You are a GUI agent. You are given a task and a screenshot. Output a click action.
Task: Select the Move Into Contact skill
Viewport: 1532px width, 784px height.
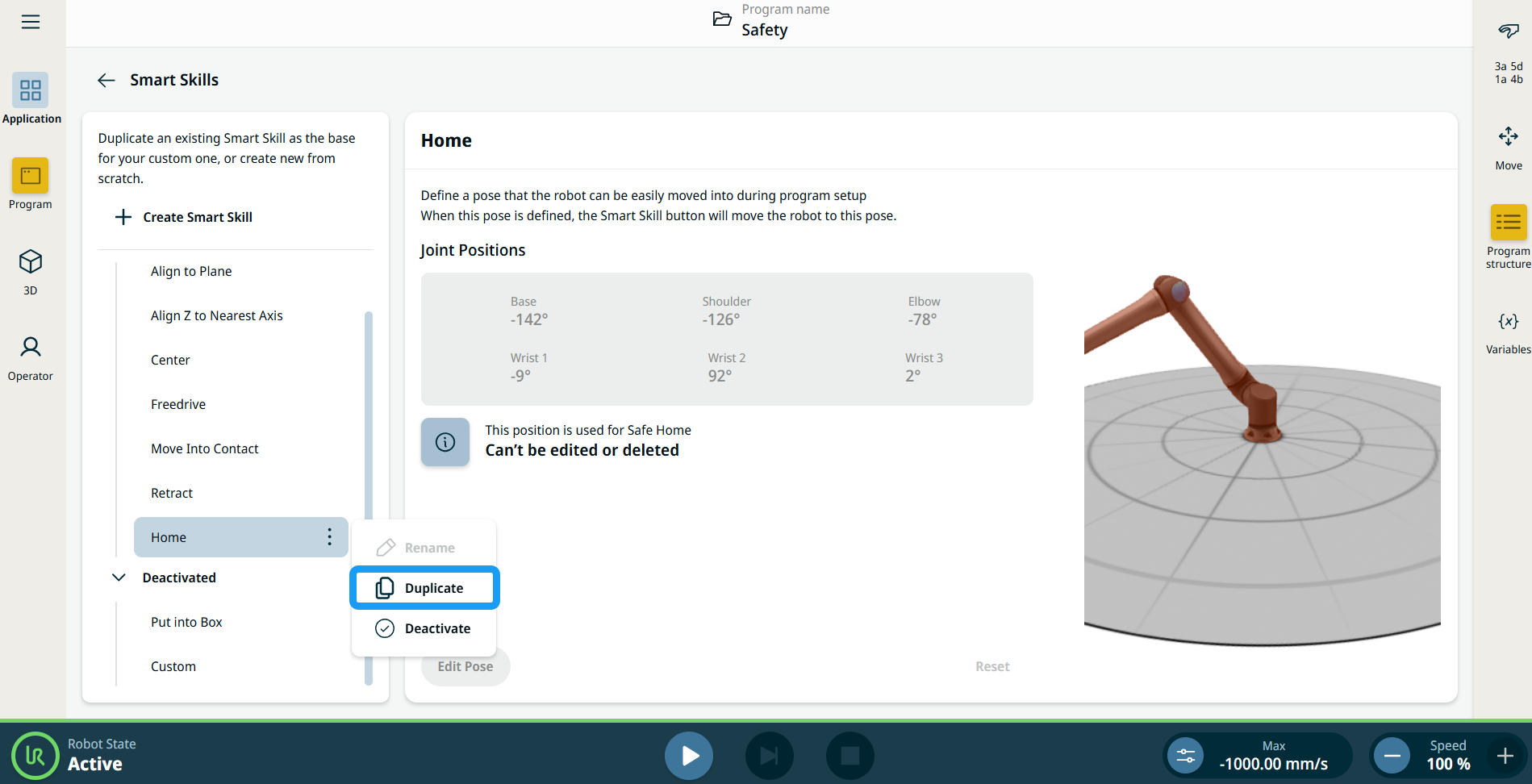tap(205, 448)
